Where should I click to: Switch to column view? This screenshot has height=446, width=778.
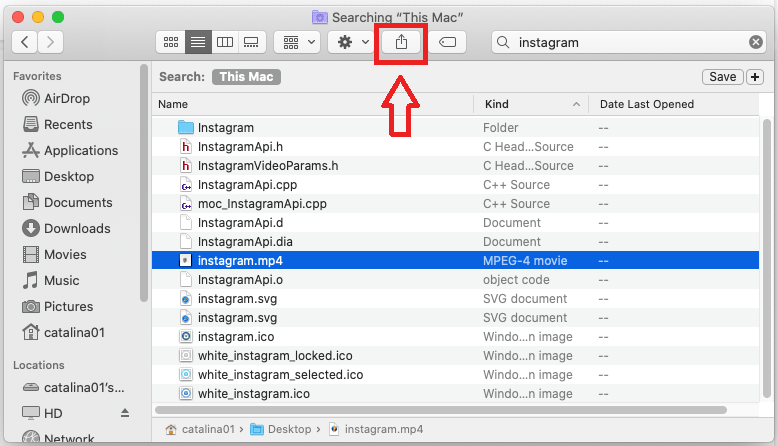point(225,42)
